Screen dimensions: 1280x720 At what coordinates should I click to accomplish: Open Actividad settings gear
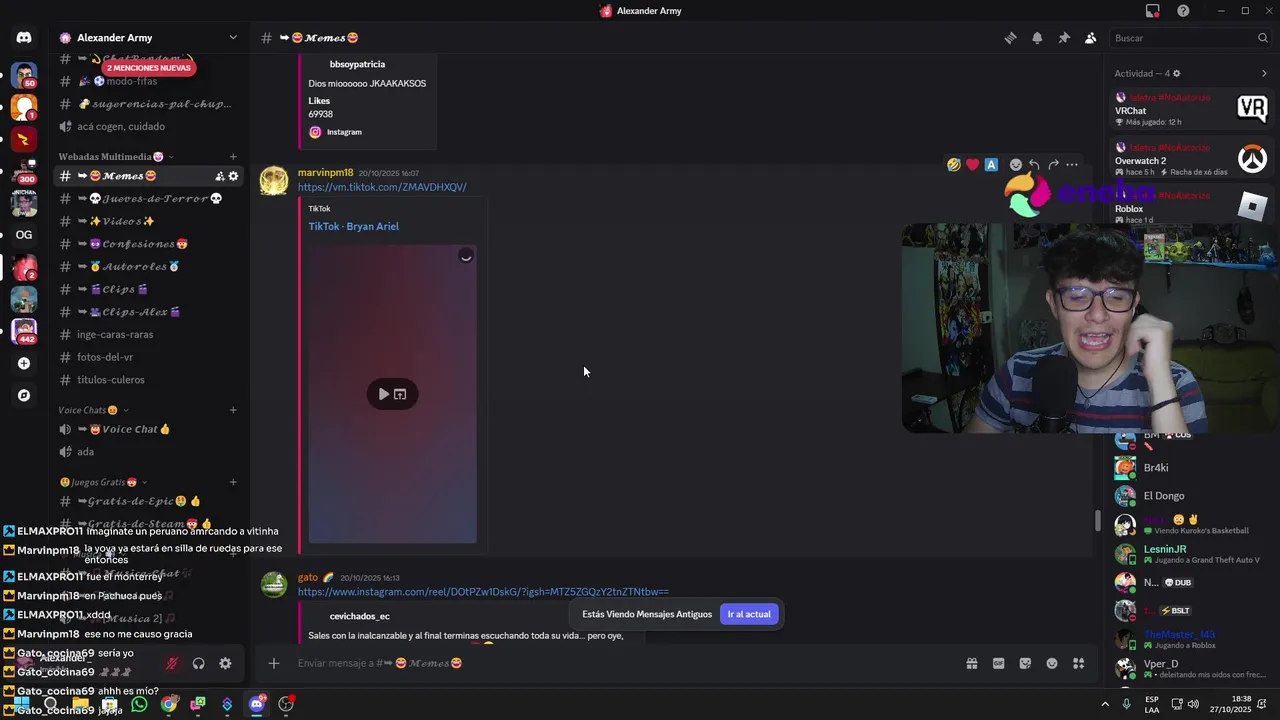coord(1176,74)
